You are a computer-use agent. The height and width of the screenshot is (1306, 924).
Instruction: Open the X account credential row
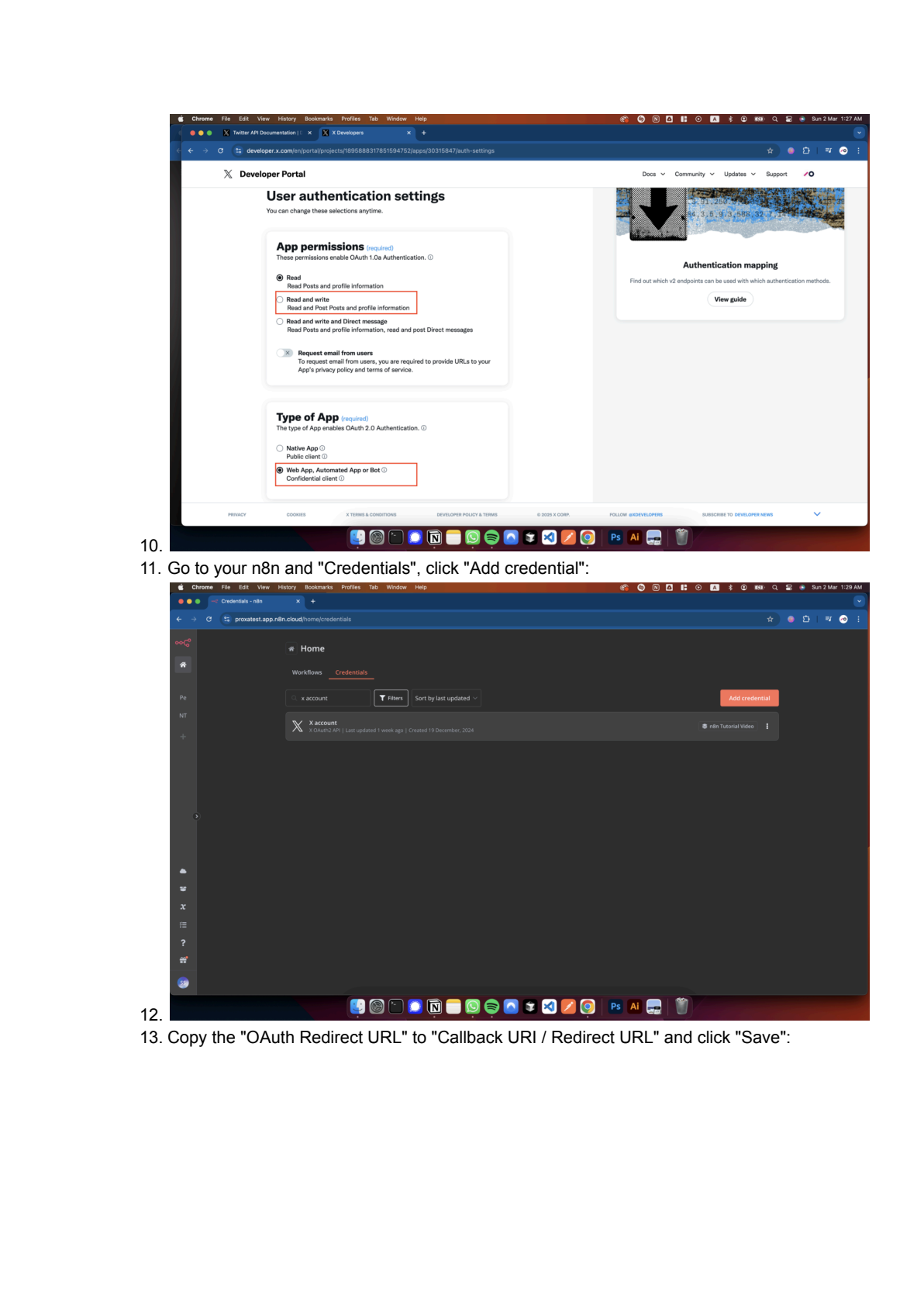pyautogui.click(x=532, y=726)
